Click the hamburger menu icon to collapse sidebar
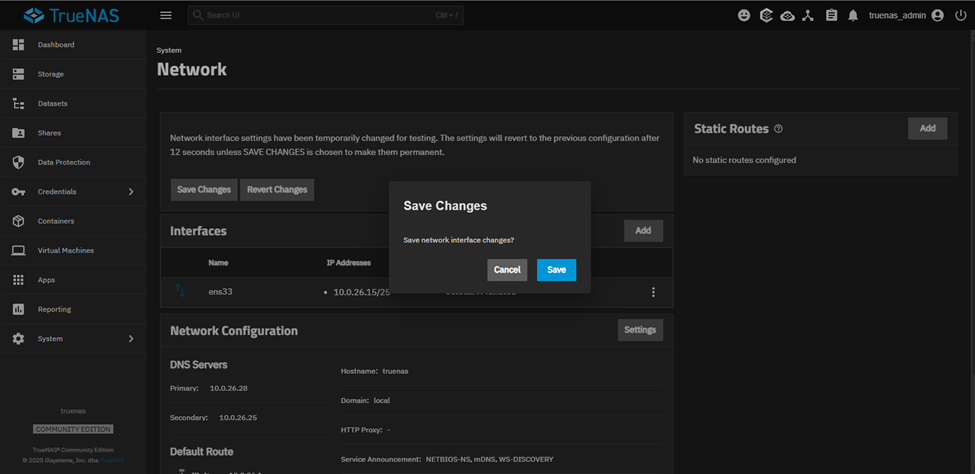 click(x=166, y=15)
